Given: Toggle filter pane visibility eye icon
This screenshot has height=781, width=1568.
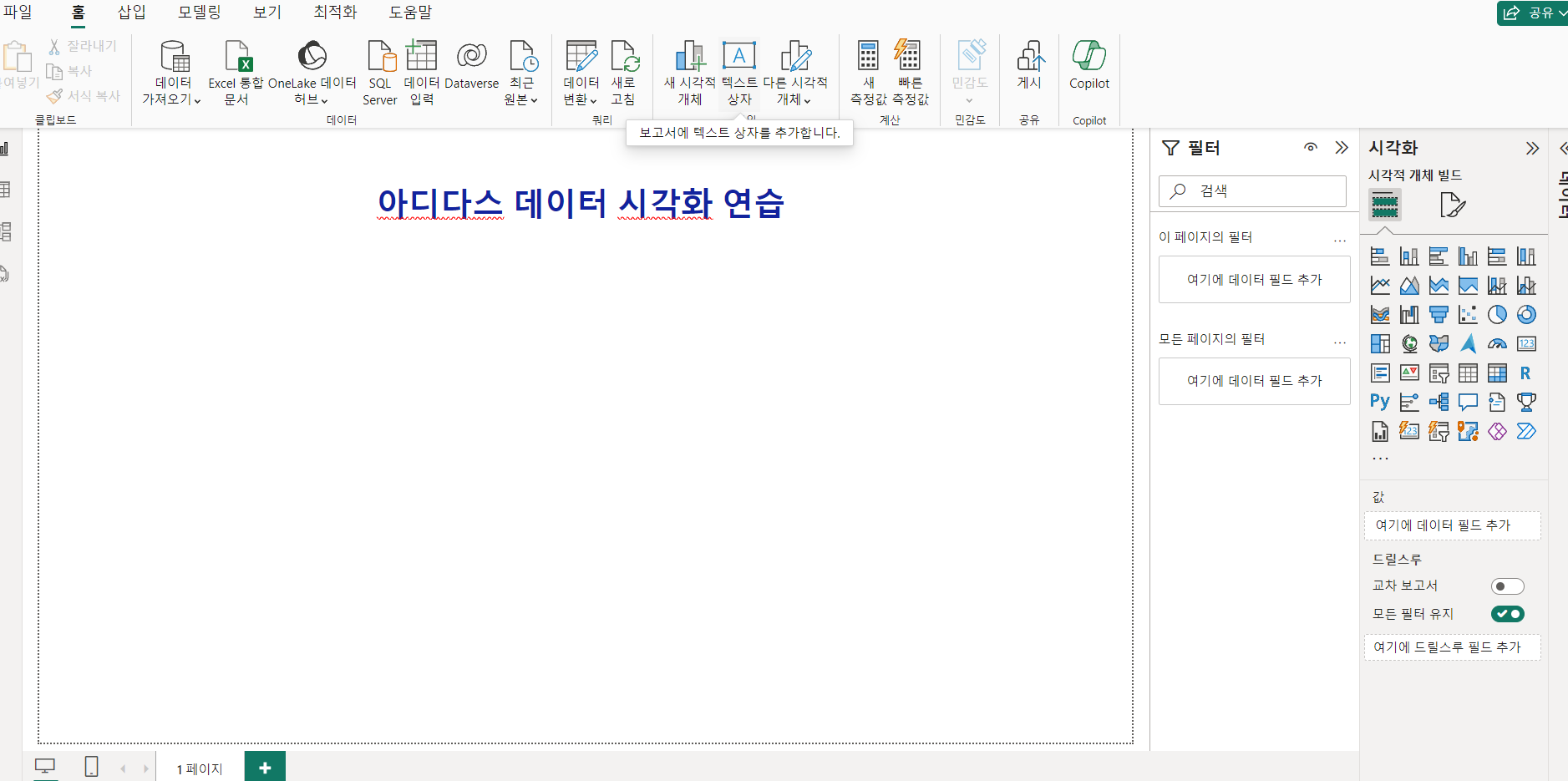Looking at the screenshot, I should click(1311, 147).
